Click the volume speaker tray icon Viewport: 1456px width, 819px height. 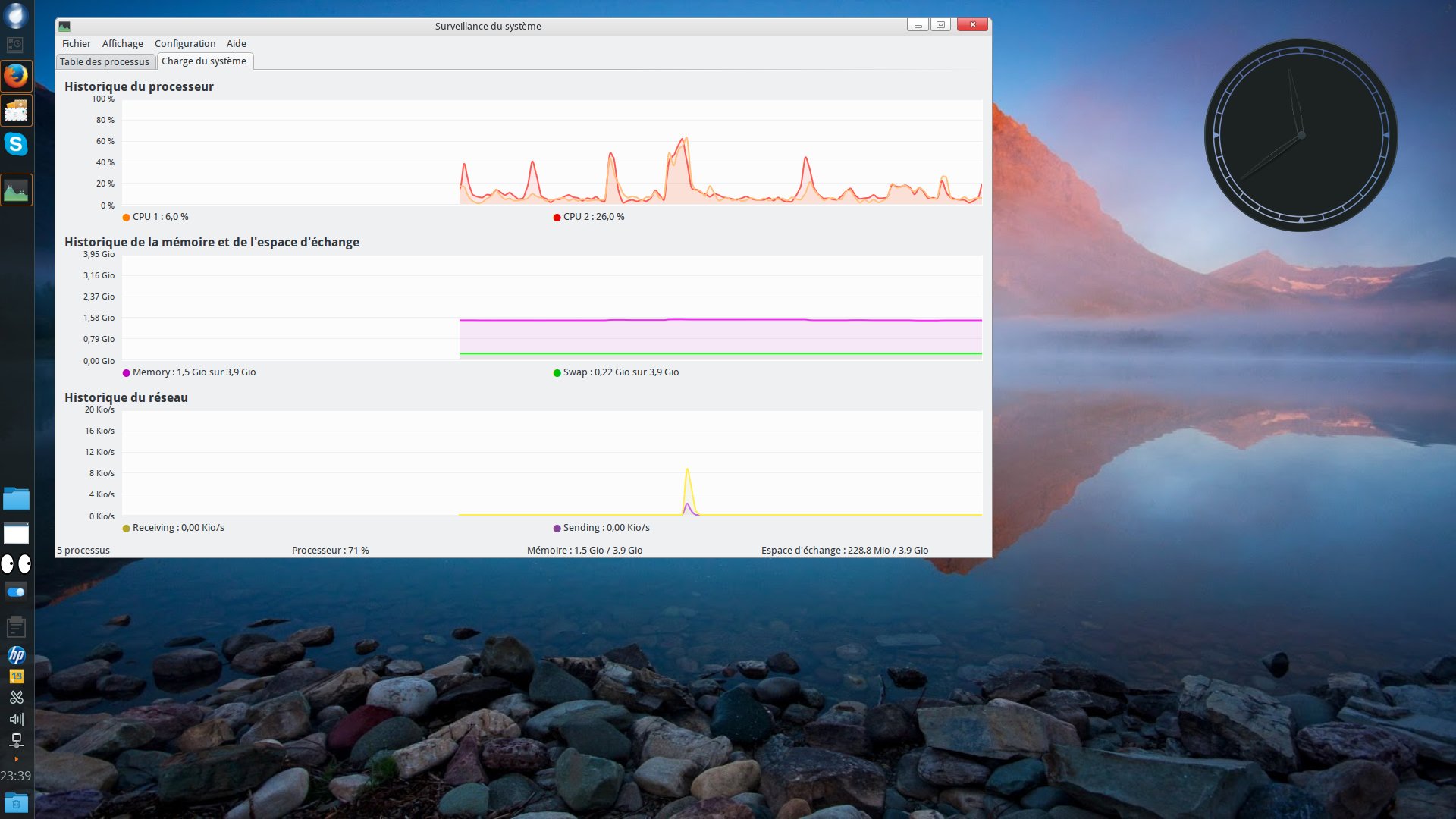(16, 719)
